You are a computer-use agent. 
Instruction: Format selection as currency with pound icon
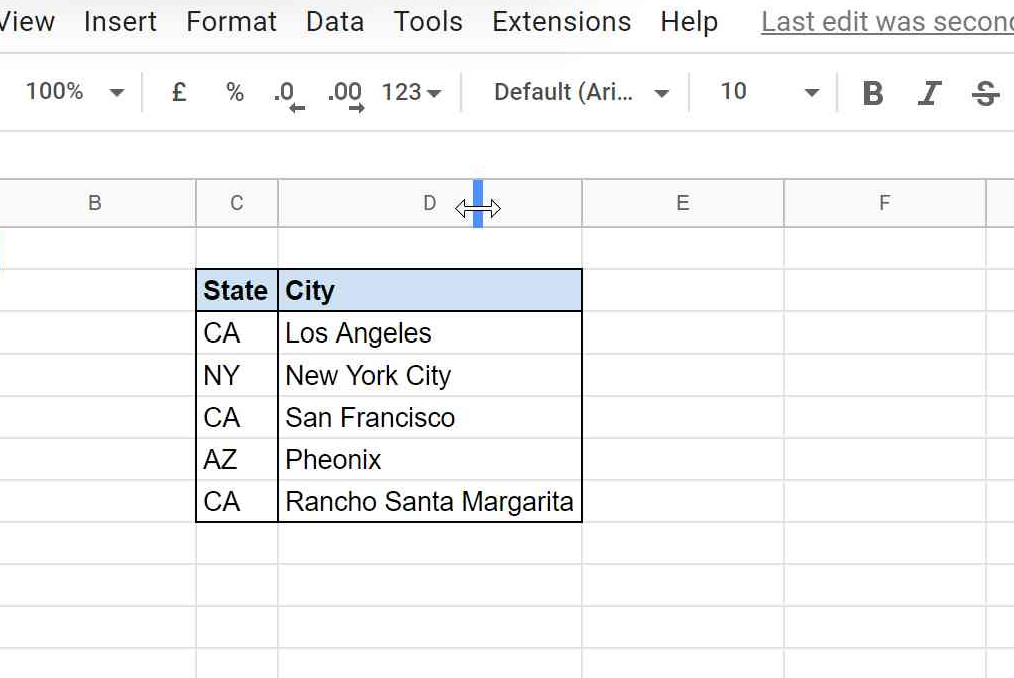point(178,91)
